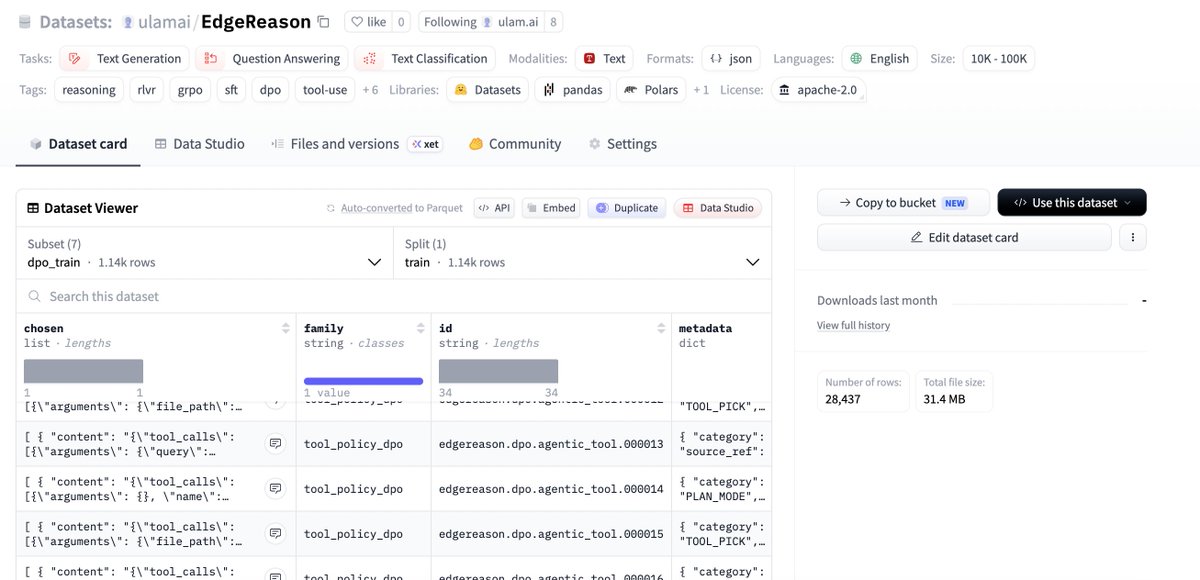
Task: Select the Text modality tag
Action: click(x=604, y=59)
